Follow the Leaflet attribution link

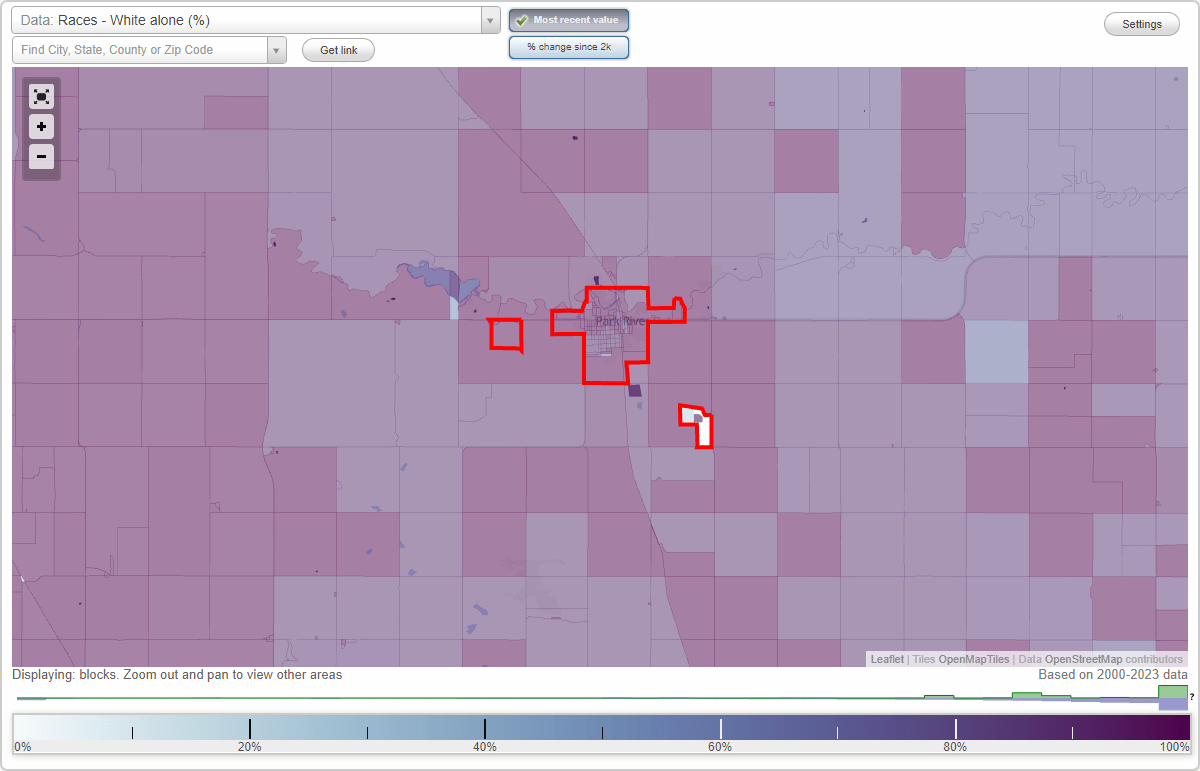(x=886, y=659)
